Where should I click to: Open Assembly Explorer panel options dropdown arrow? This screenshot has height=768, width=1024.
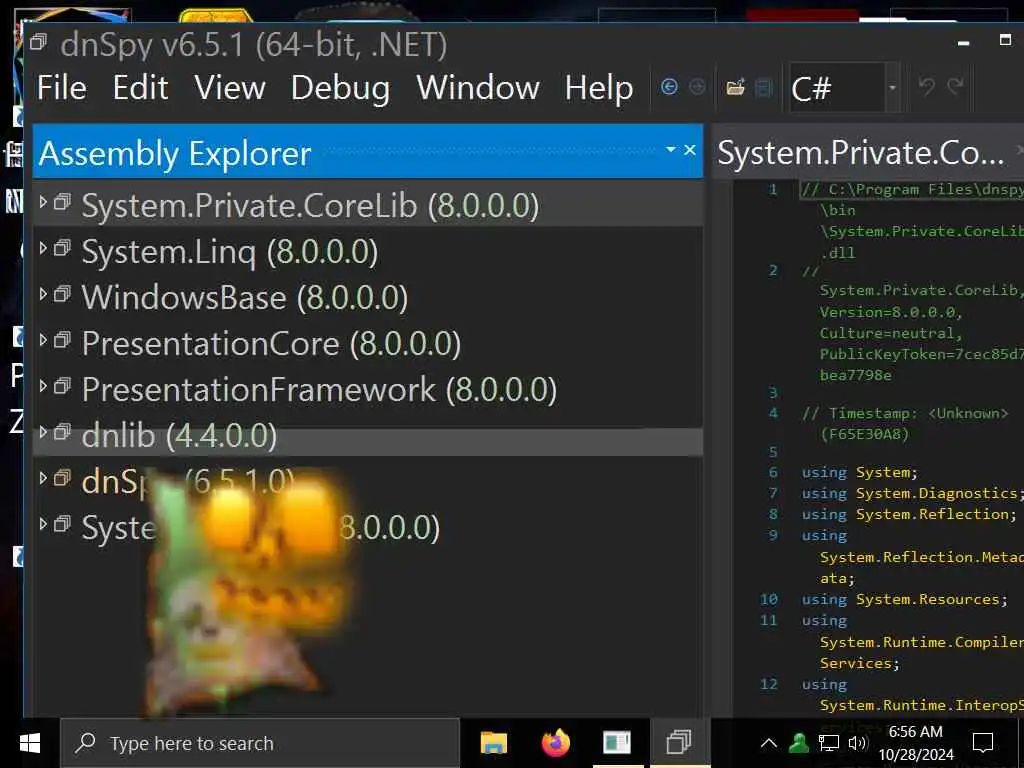(670, 150)
